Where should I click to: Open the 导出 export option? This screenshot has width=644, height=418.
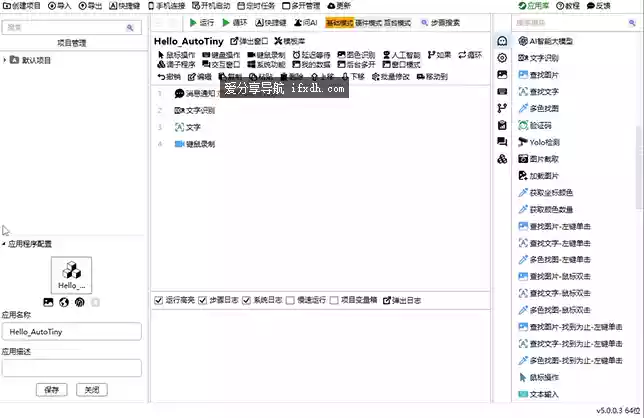point(90,6)
